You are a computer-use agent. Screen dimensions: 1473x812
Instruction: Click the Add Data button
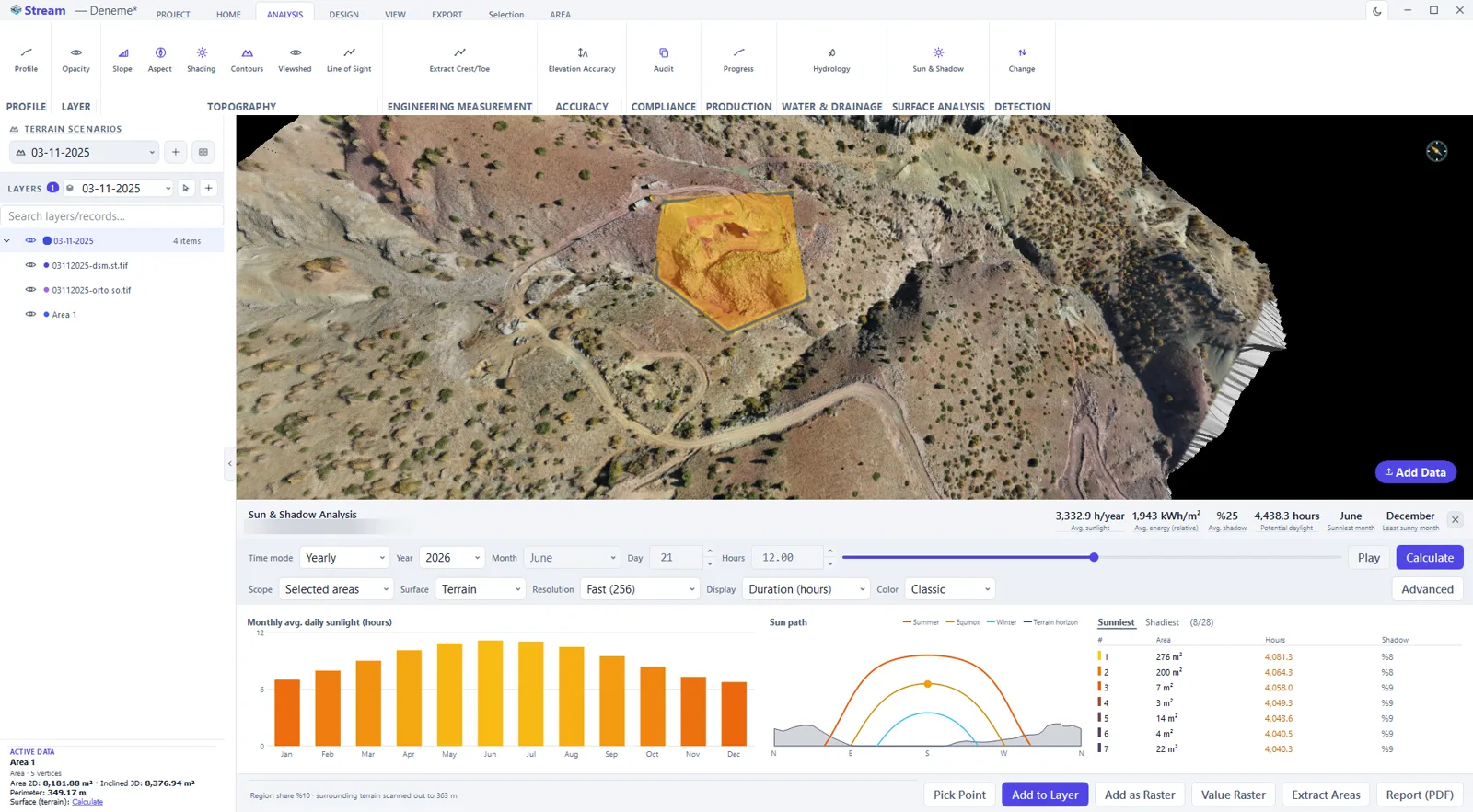click(1416, 472)
